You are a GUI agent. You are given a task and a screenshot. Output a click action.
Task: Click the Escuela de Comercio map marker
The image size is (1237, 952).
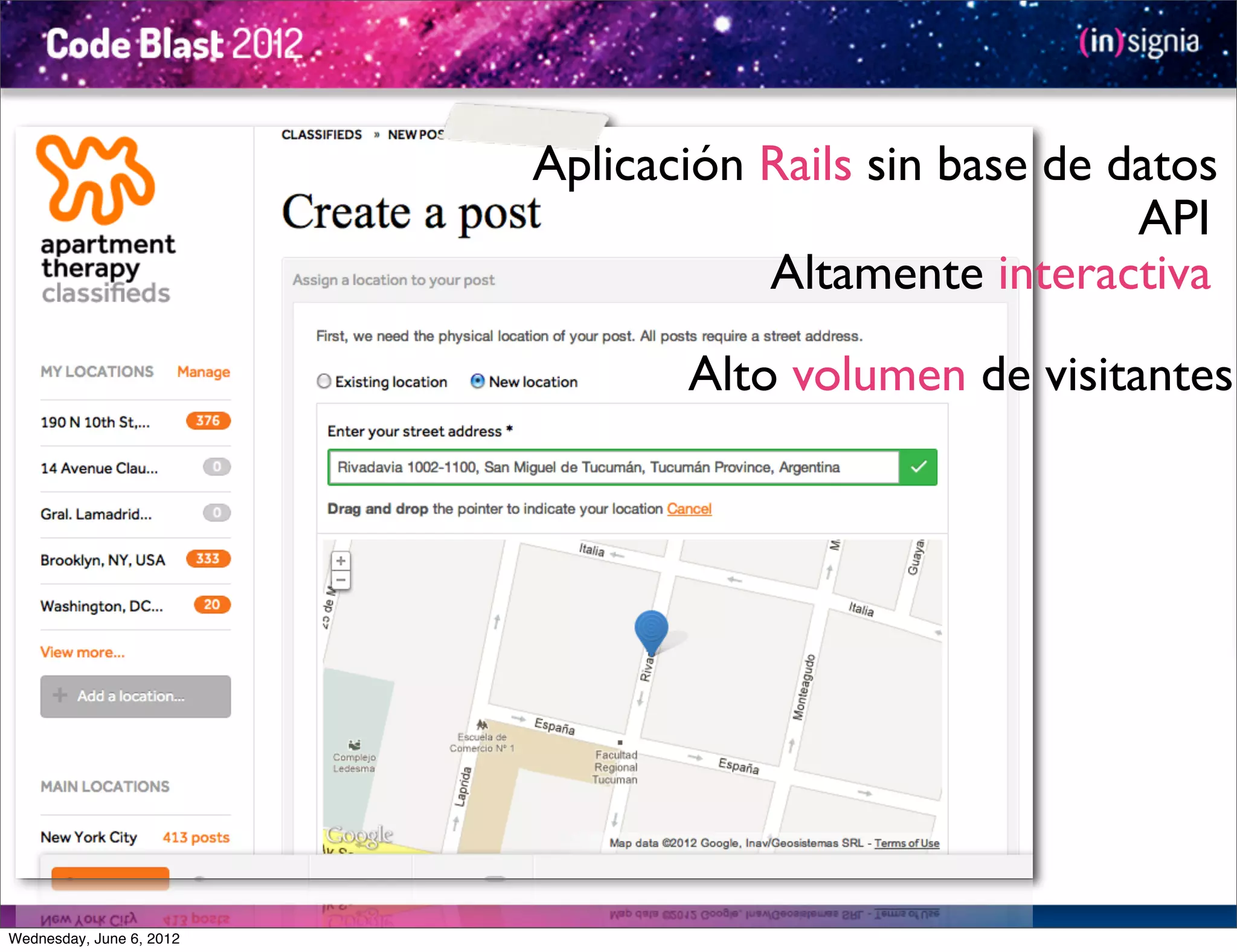click(x=482, y=724)
